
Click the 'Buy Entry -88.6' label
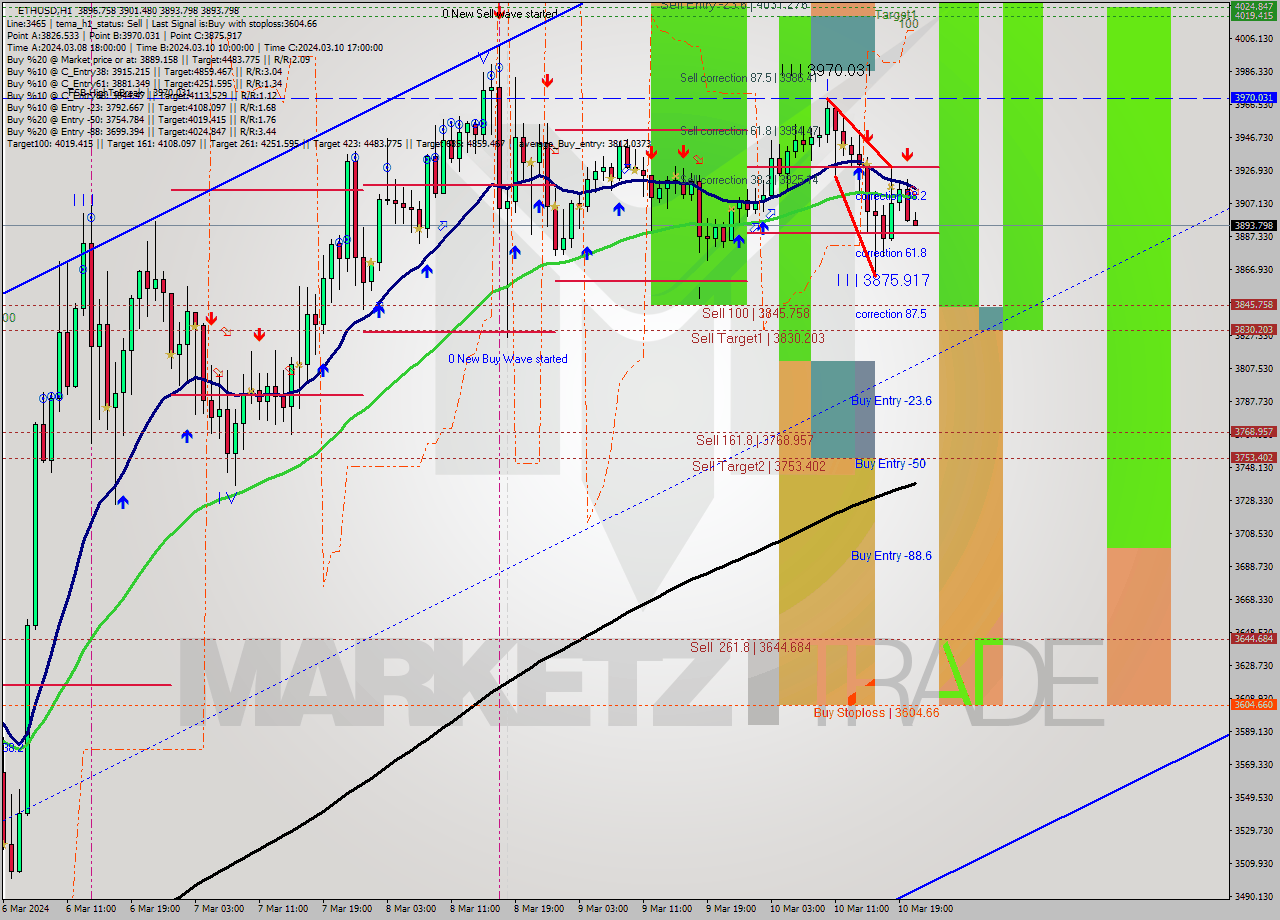891,556
